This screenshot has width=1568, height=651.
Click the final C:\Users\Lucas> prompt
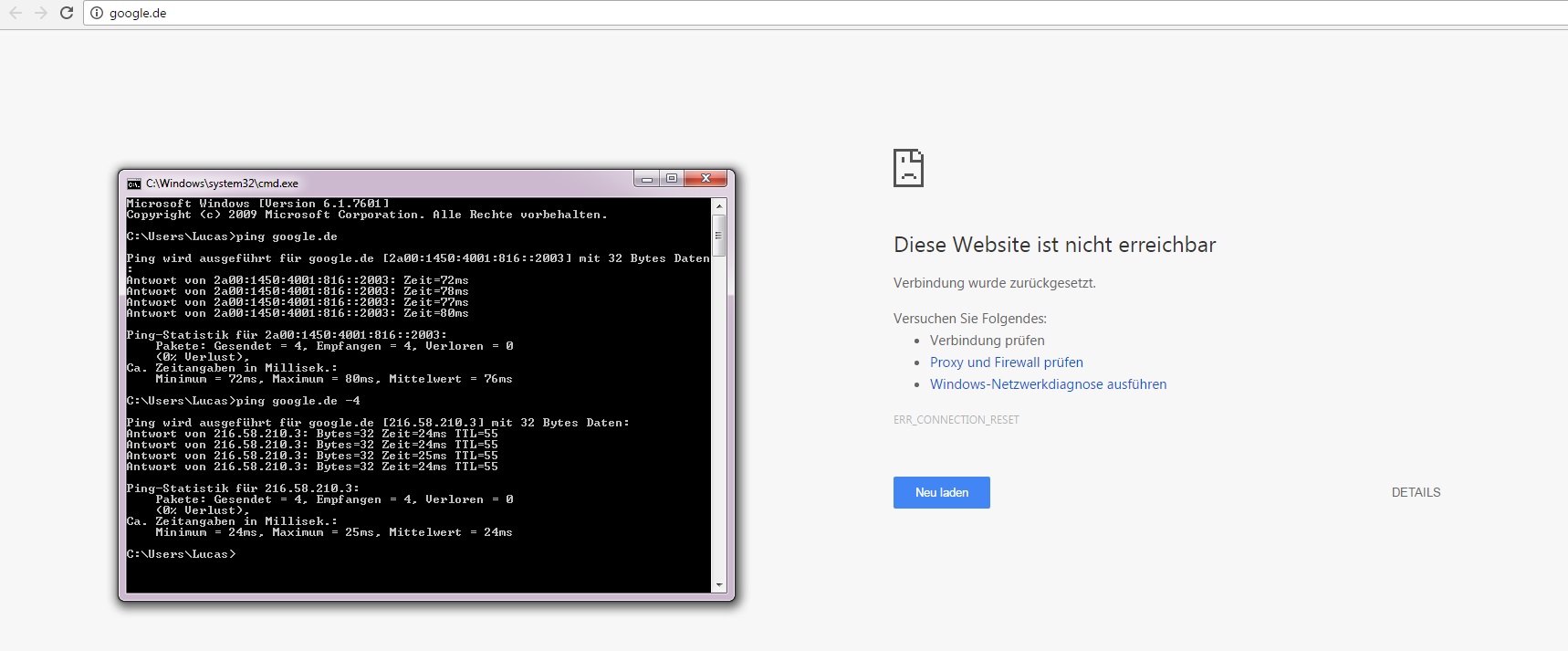pyautogui.click(x=182, y=554)
